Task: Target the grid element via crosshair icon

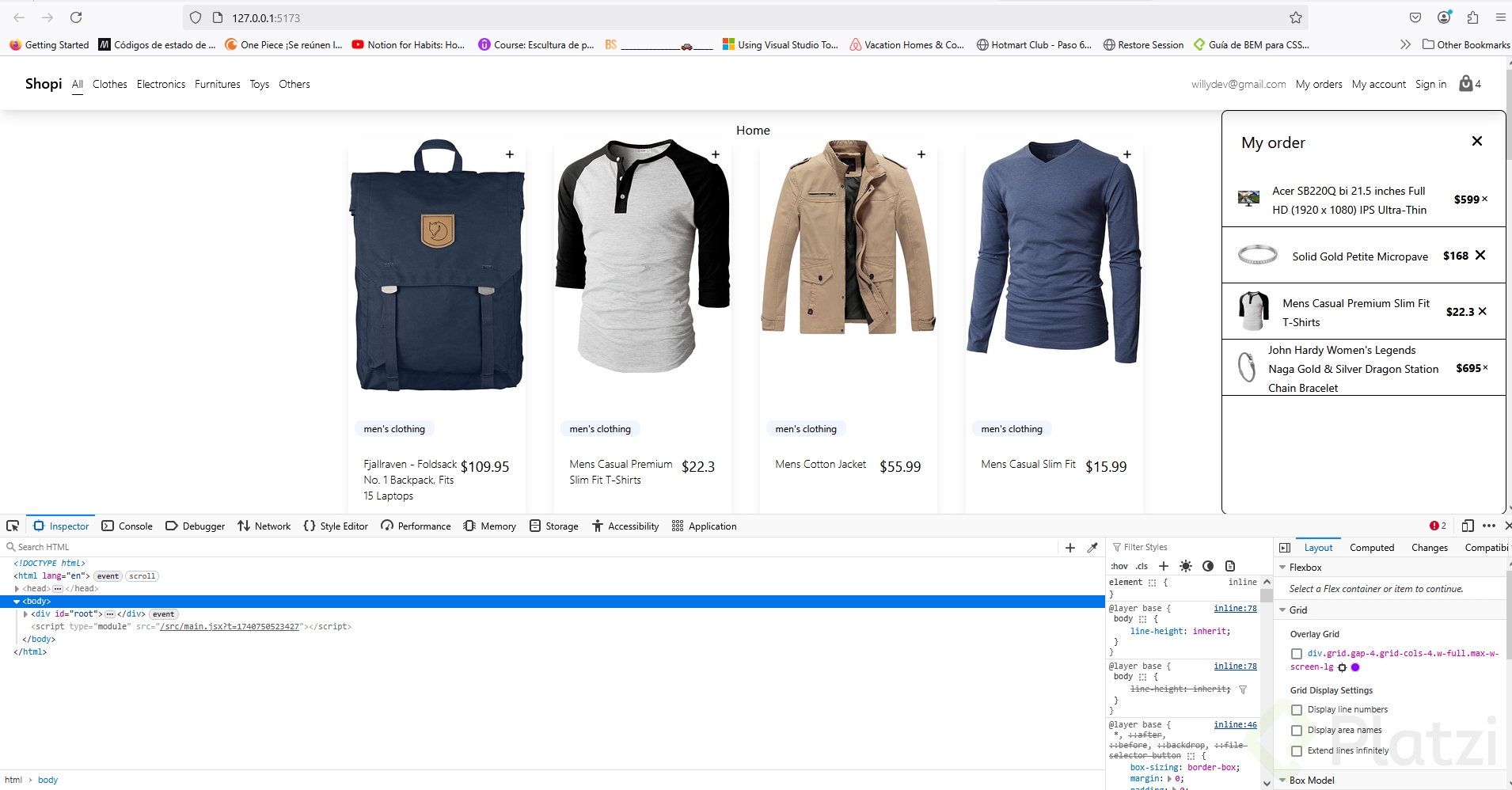Action: [1342, 667]
